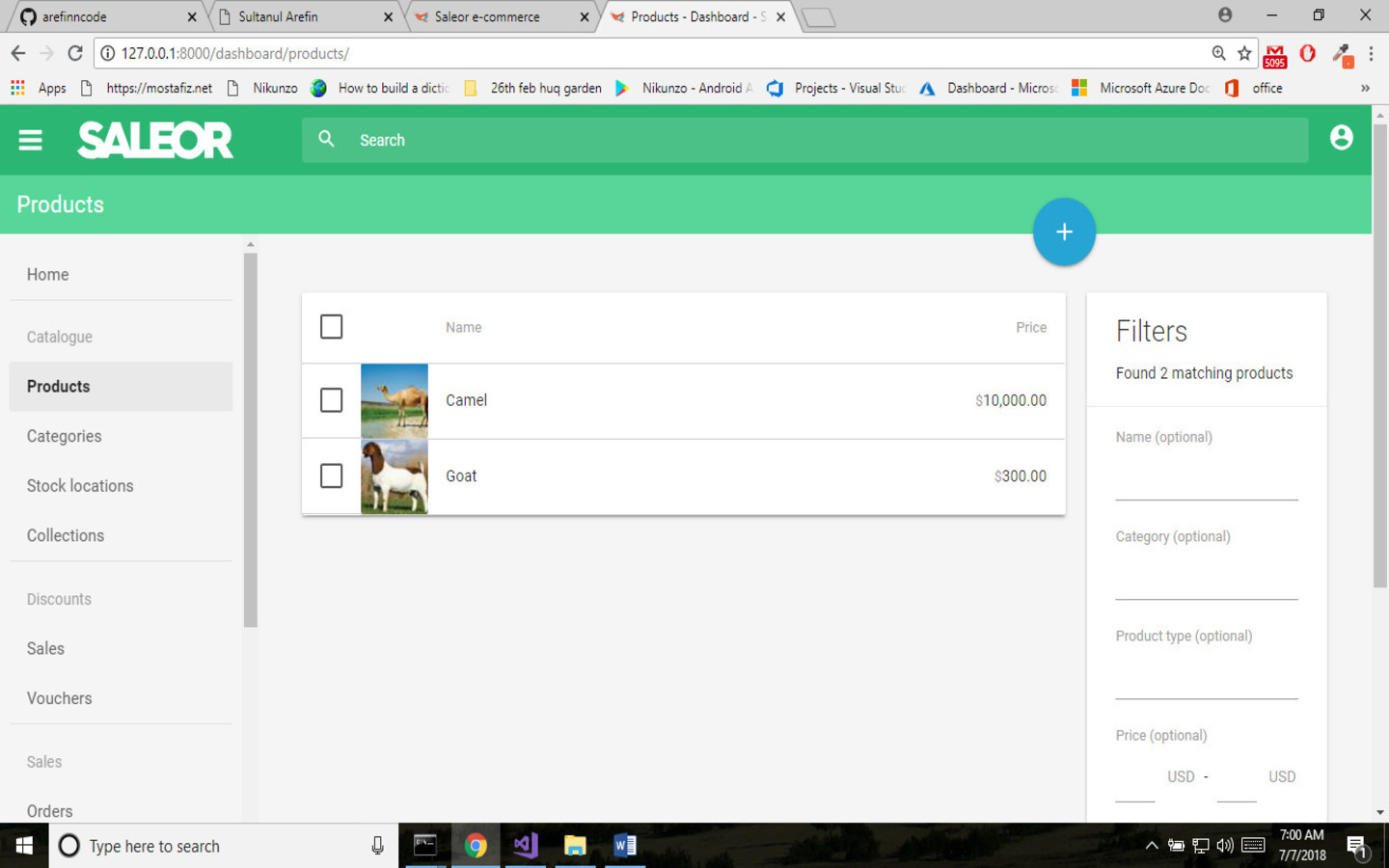Viewport: 1389px width, 868px height.
Task: Open the hamburger navigation menu
Action: point(30,141)
